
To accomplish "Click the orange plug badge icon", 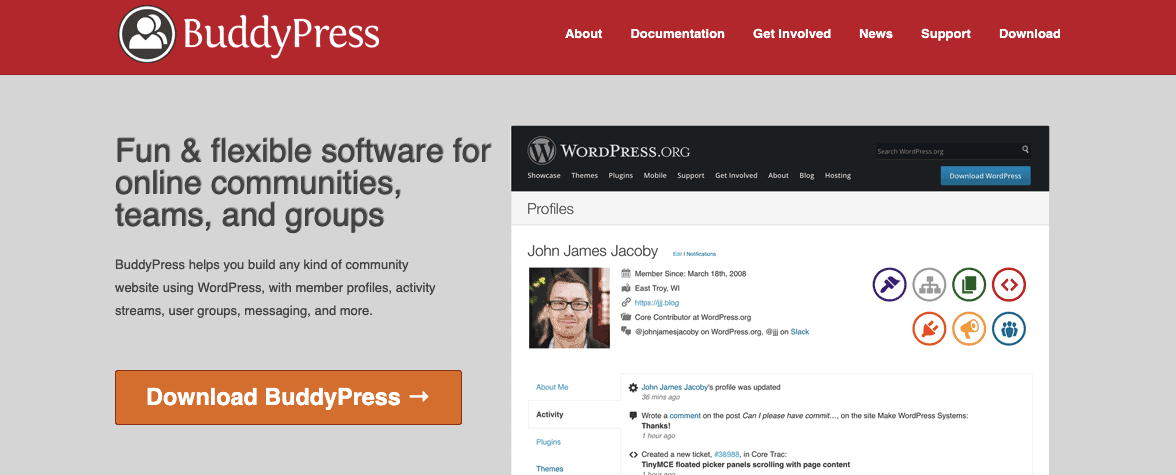I will tap(929, 328).
